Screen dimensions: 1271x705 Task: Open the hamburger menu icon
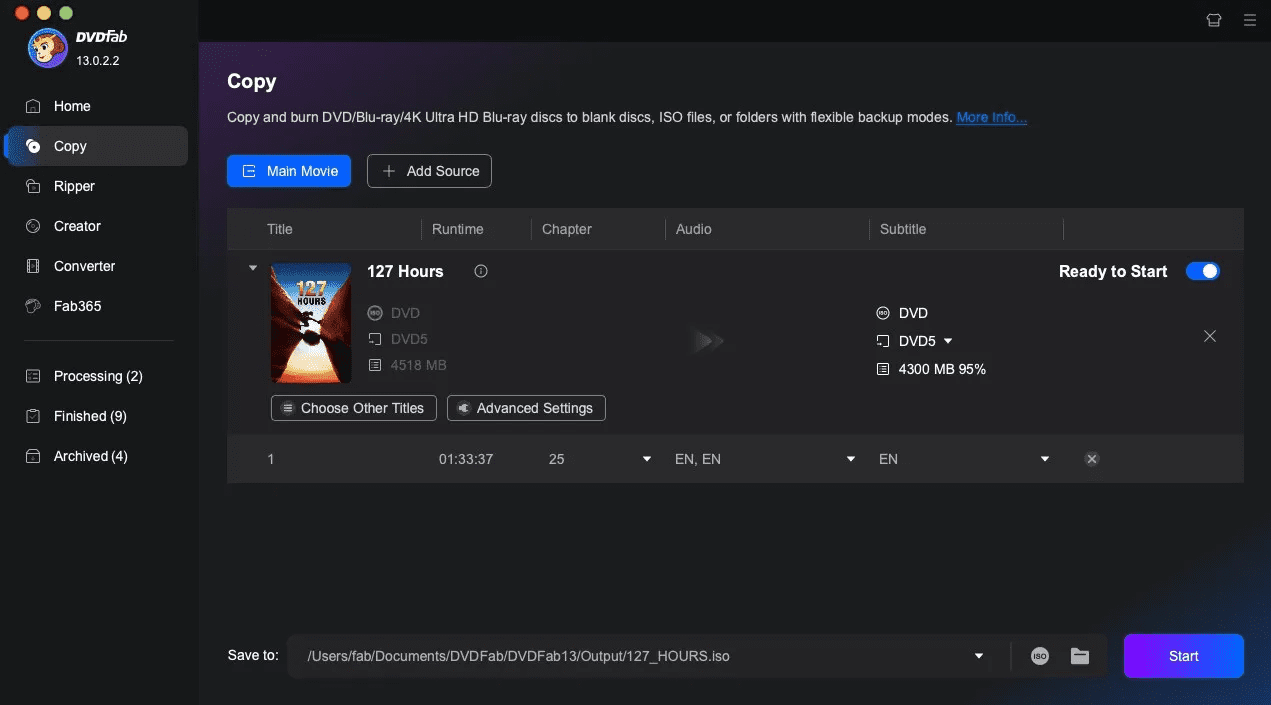(1249, 19)
